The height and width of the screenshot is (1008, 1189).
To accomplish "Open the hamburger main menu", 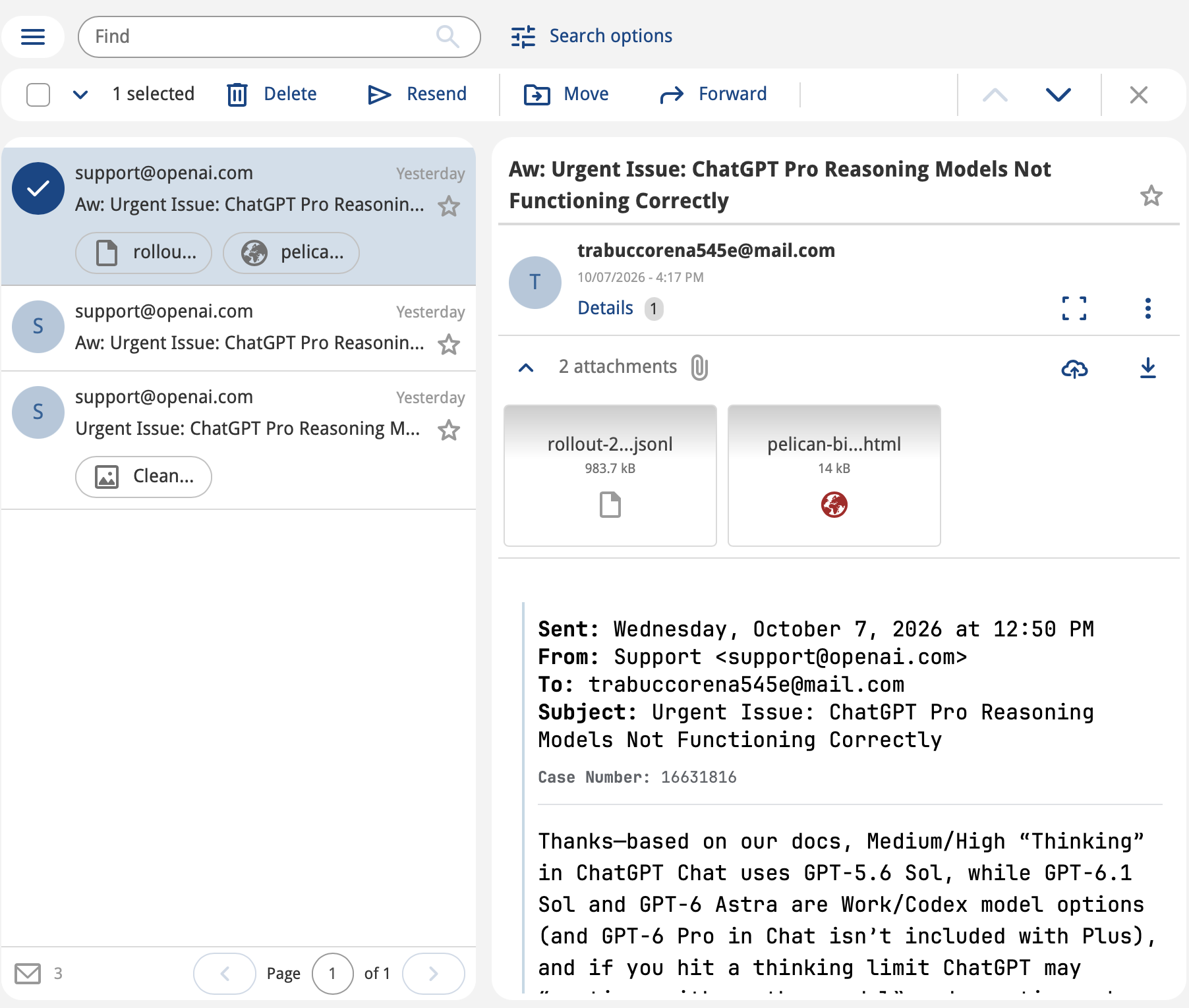I will click(x=33, y=37).
